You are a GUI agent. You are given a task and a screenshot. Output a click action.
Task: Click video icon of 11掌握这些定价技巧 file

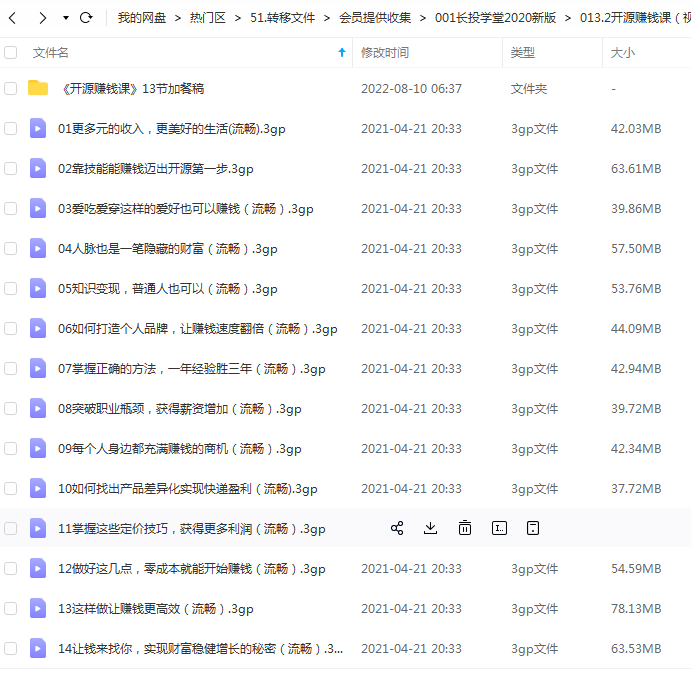pos(38,528)
